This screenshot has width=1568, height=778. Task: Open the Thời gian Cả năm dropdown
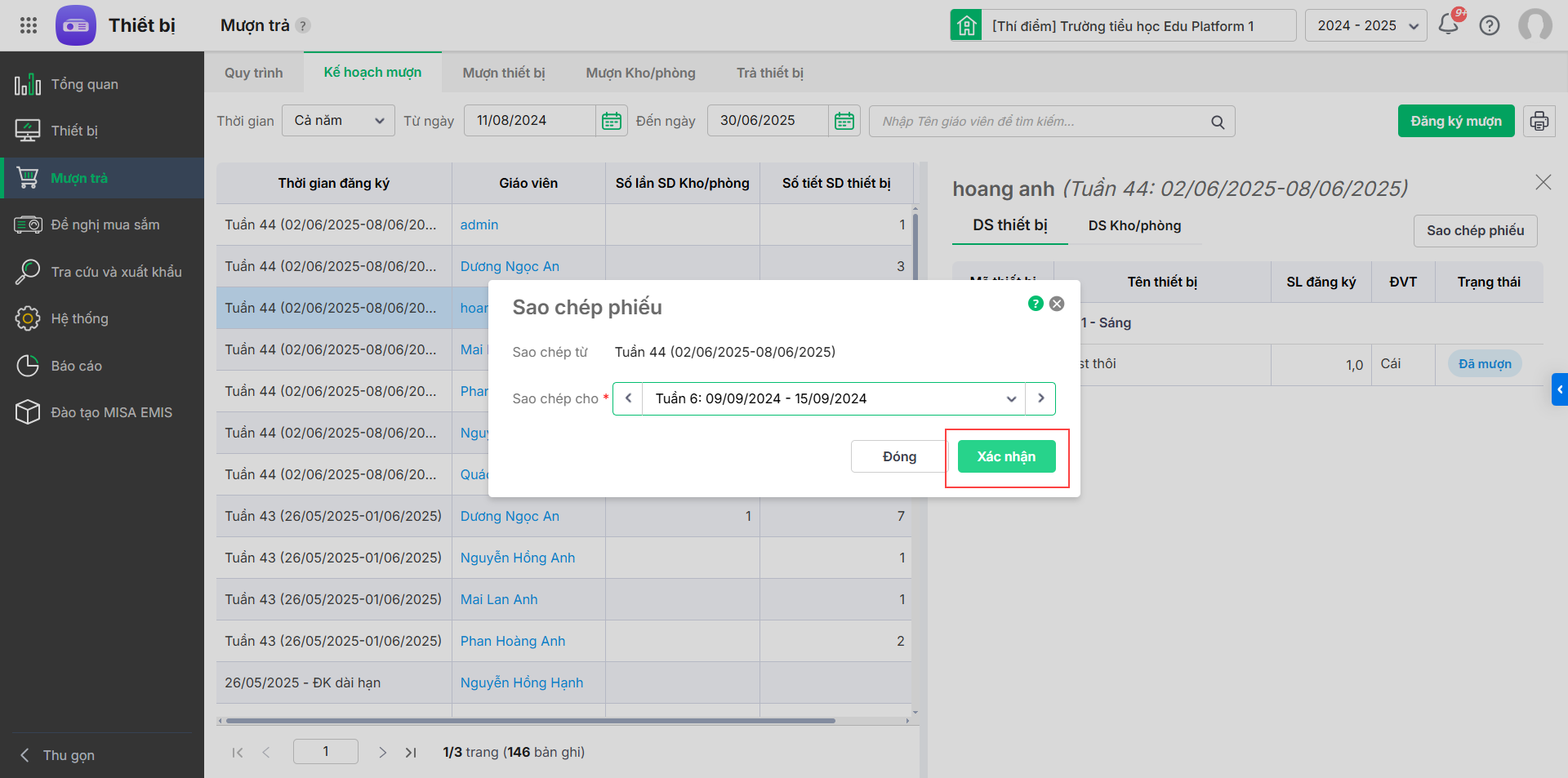(x=338, y=121)
